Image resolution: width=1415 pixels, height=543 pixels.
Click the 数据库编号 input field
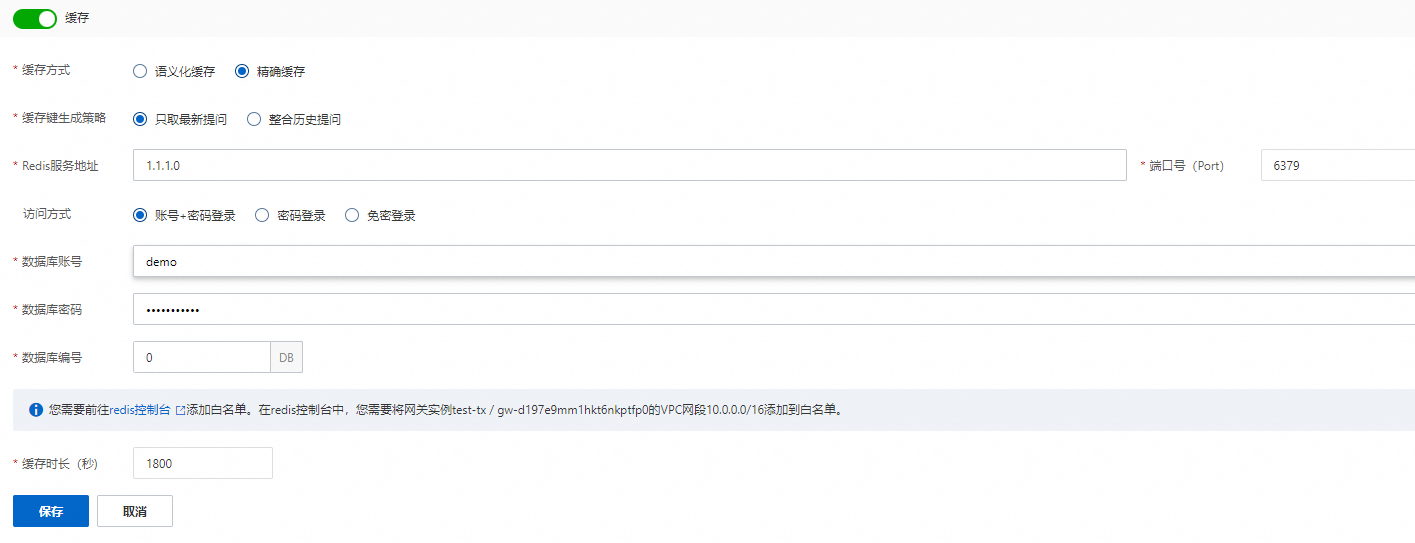(x=202, y=357)
